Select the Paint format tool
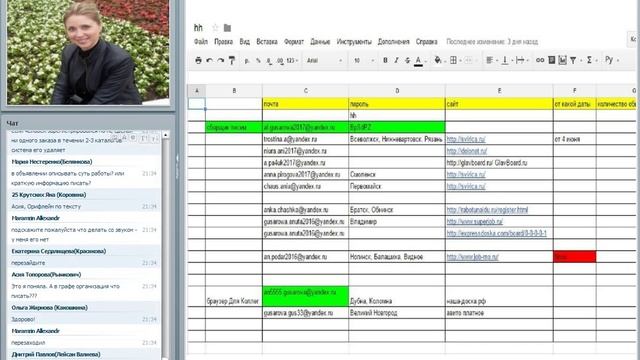Screen dimensions: 640x360 point(232,60)
